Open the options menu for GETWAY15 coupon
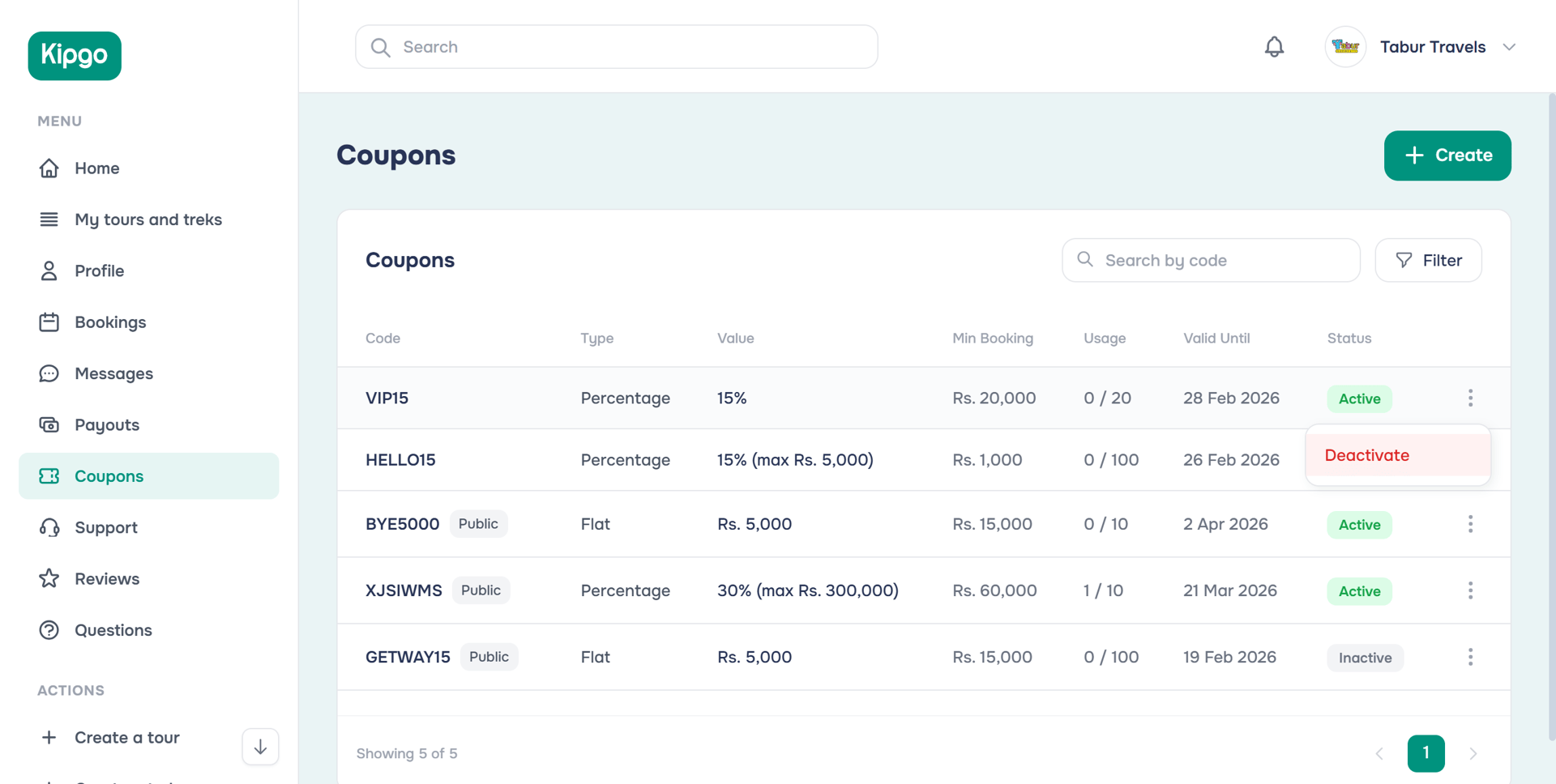Screen dimensions: 1556x784 click(1470, 657)
